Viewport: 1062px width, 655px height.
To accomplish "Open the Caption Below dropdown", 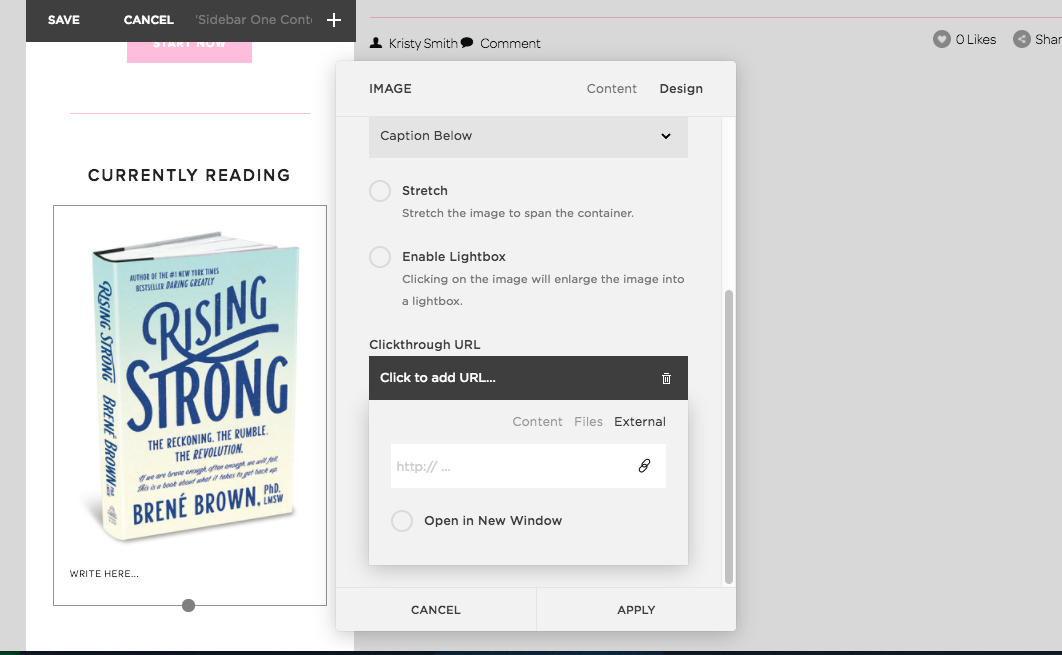I will [528, 136].
